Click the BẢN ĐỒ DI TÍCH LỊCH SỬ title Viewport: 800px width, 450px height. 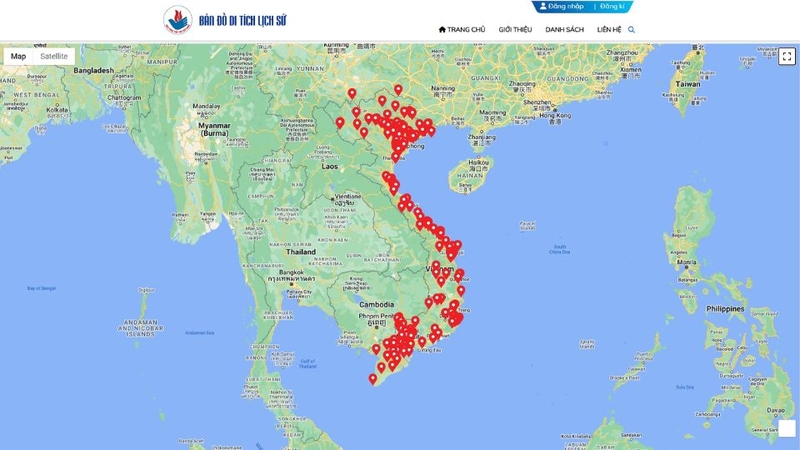tap(242, 20)
